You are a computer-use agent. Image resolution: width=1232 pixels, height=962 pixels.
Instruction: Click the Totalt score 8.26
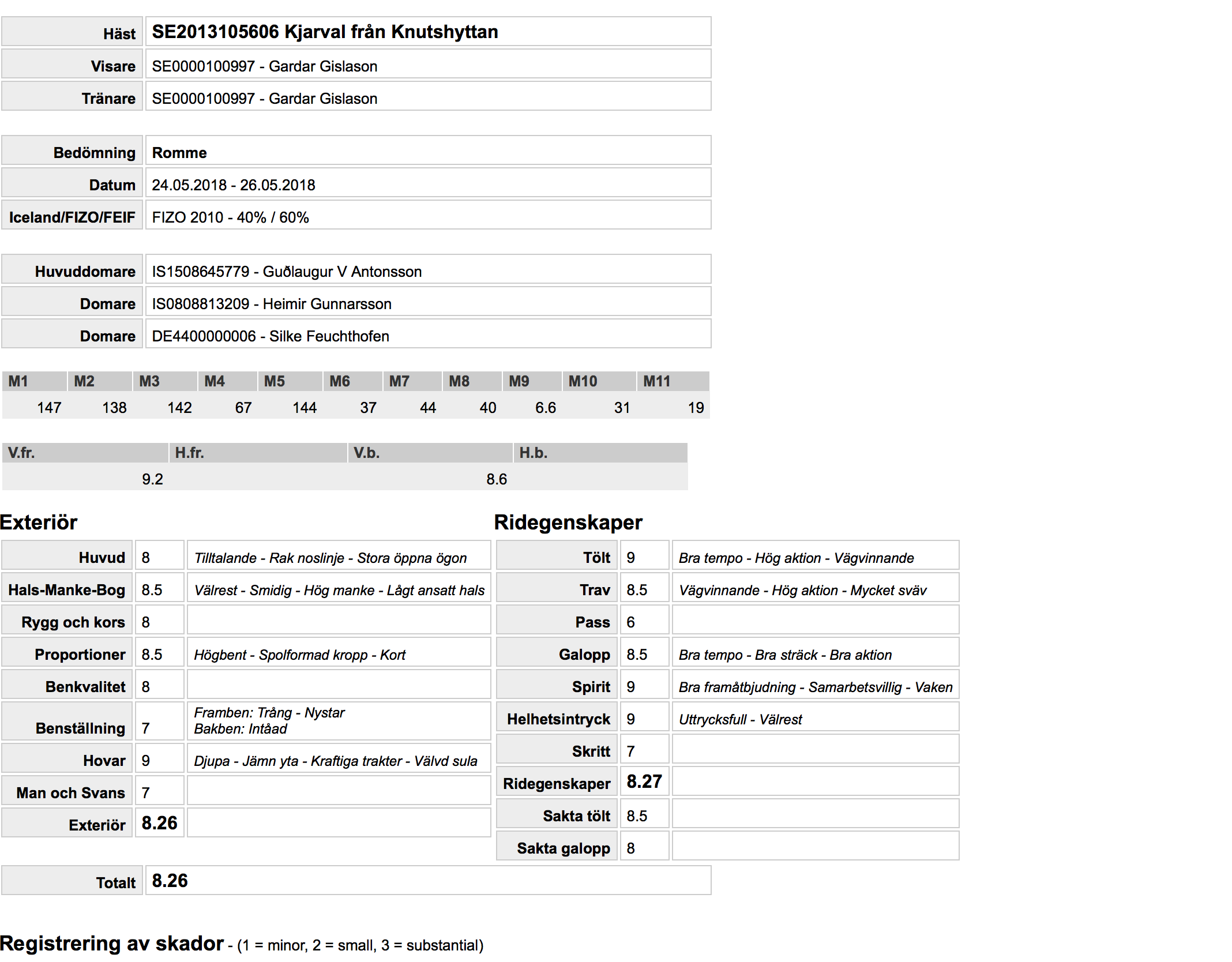[x=170, y=881]
